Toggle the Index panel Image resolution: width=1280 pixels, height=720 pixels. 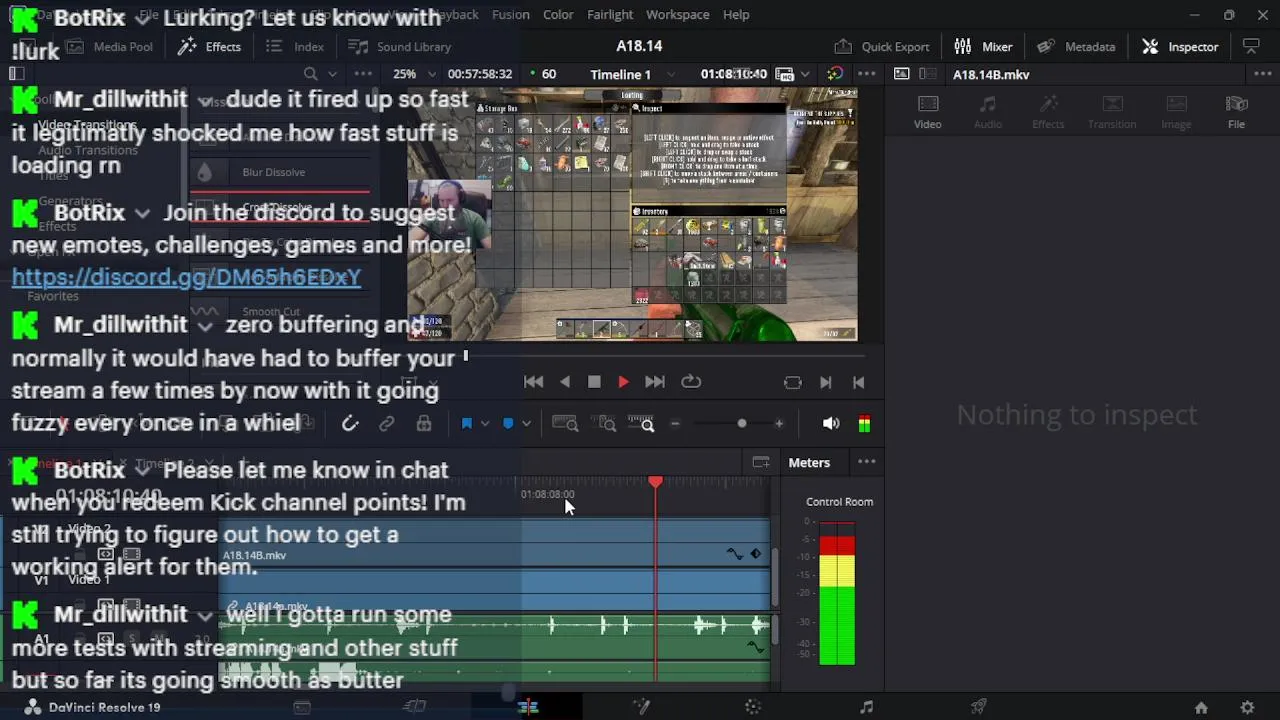pos(295,46)
